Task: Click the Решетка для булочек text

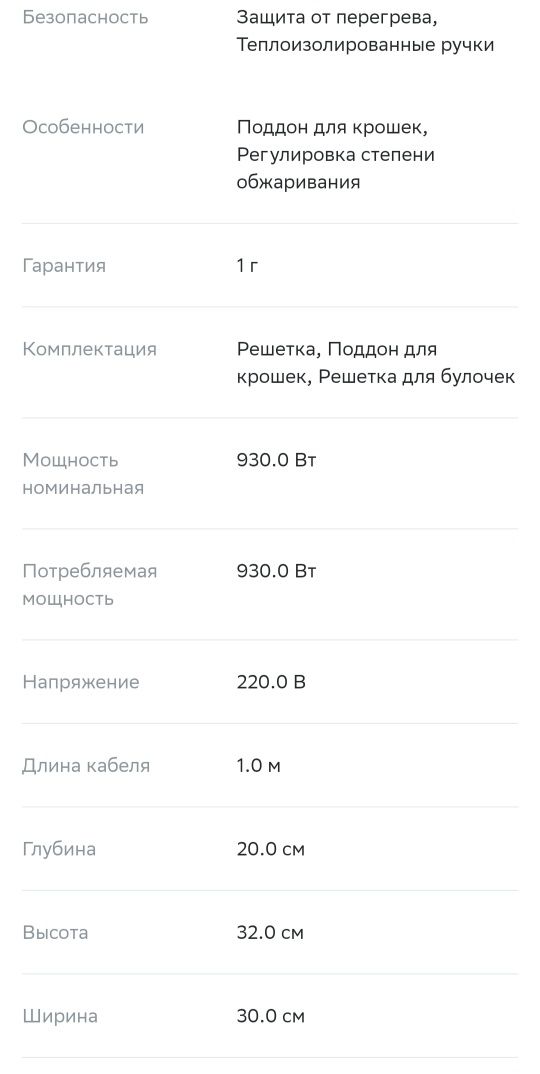Action: [417, 377]
